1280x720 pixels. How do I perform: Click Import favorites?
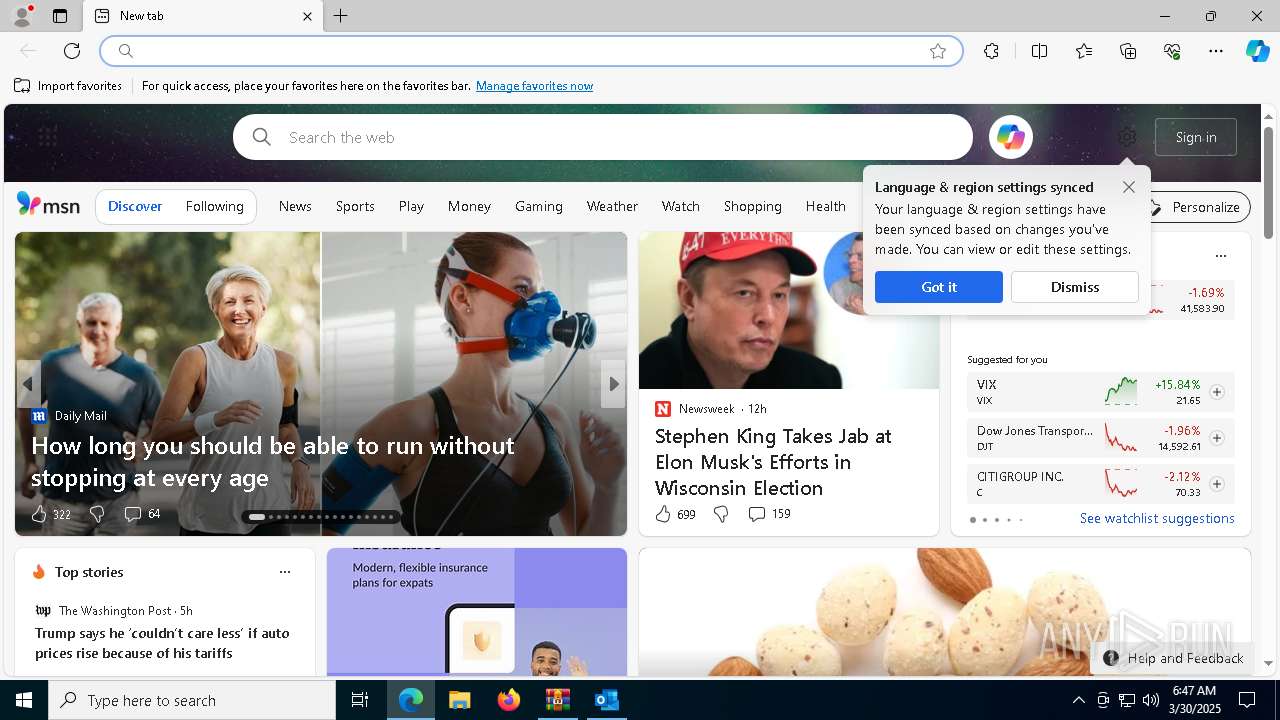coord(68,86)
